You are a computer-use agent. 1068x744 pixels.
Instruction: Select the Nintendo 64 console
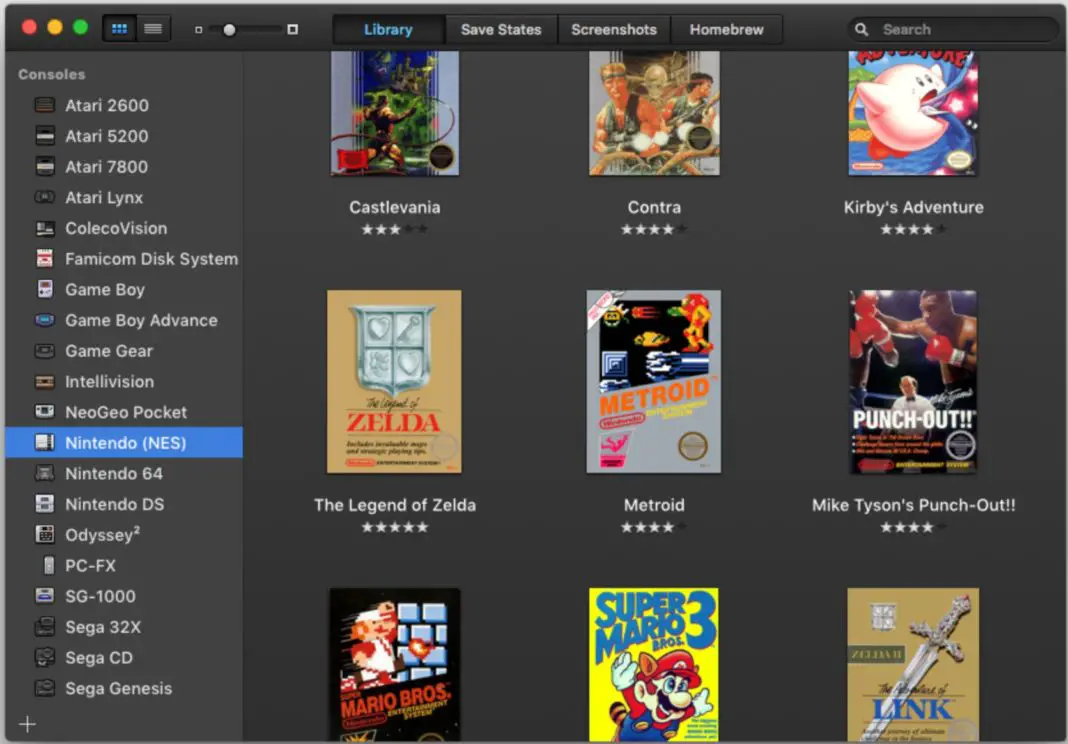point(115,473)
